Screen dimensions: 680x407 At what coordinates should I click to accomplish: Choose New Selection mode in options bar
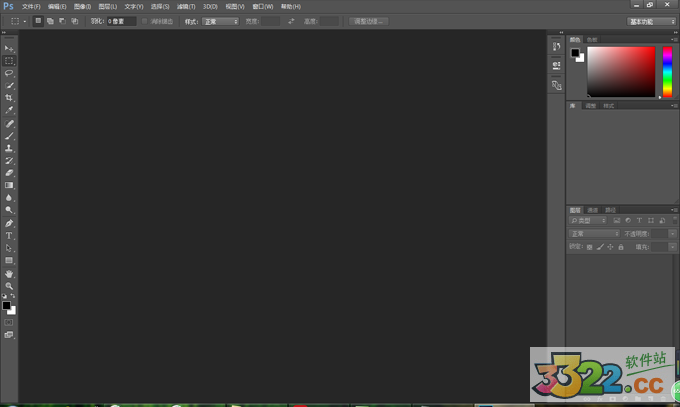[38, 21]
